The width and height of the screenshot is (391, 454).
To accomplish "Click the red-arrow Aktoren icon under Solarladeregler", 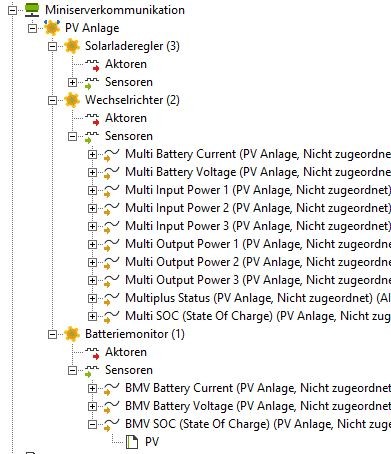I will pyautogui.click(x=92, y=65).
